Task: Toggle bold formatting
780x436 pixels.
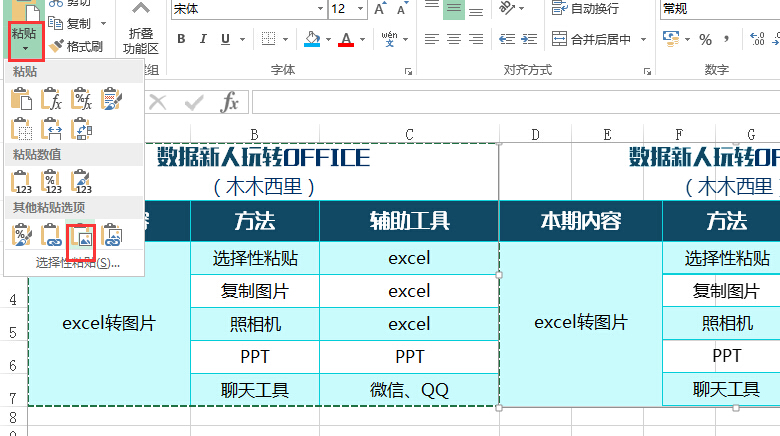Action: click(x=181, y=39)
